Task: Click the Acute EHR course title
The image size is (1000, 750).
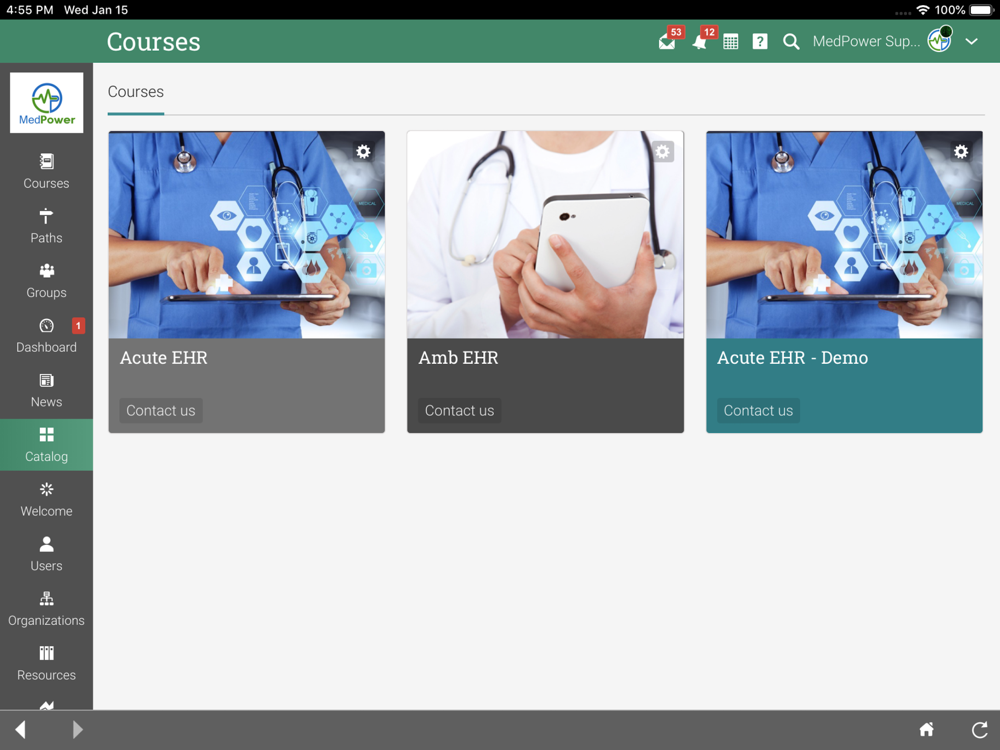Action: pos(164,358)
